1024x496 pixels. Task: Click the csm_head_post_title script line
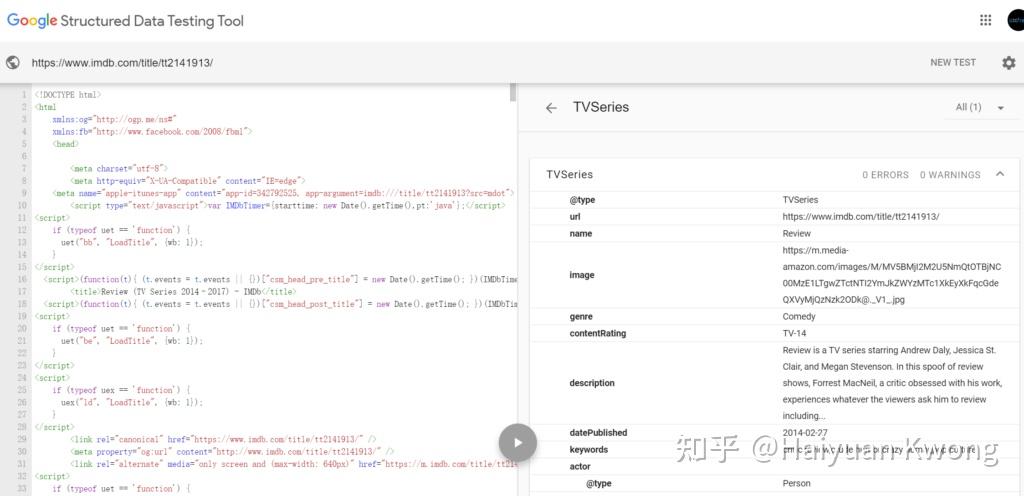(x=280, y=304)
